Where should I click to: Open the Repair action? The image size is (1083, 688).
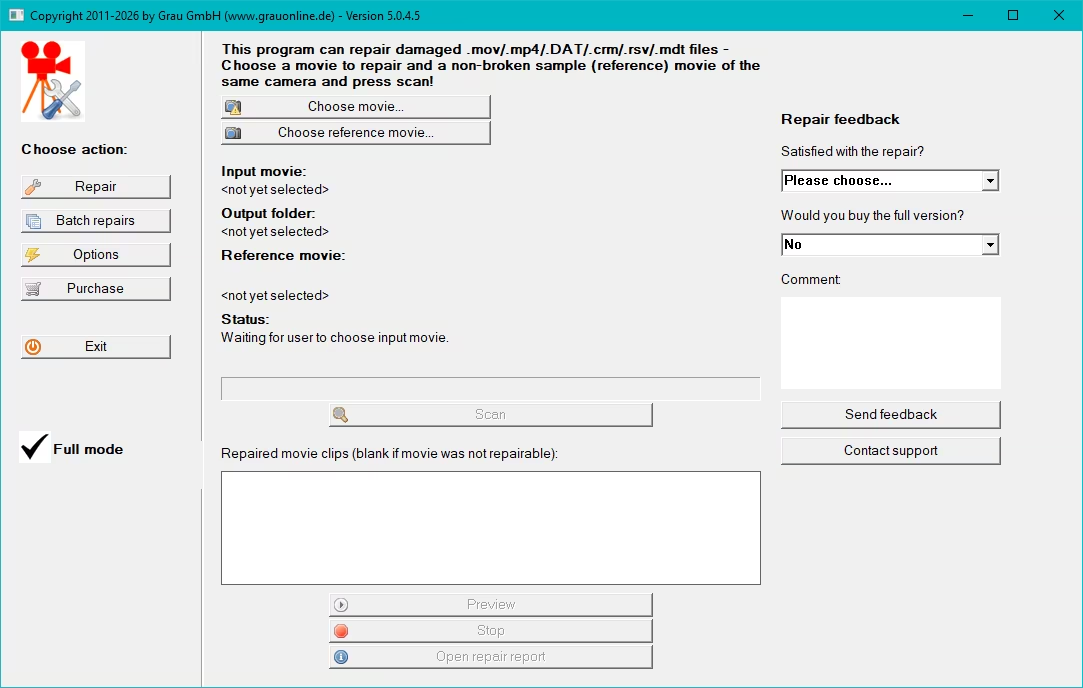click(96, 187)
